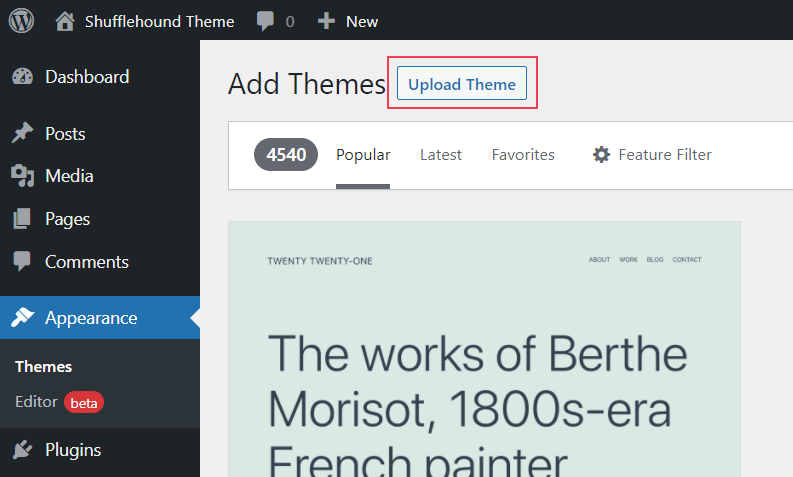The height and width of the screenshot is (477, 793).
Task: Switch to the Favorites tab
Action: point(523,155)
